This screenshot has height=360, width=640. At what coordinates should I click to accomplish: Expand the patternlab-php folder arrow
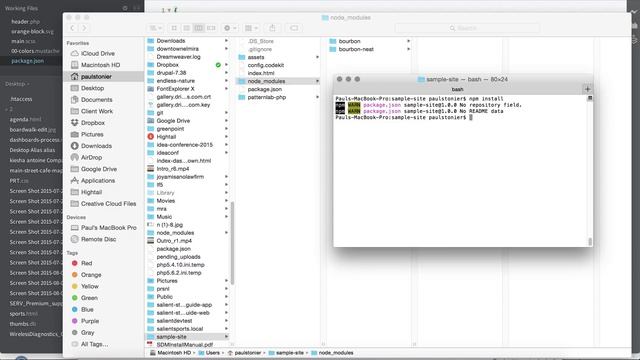pyautogui.click(x=317, y=97)
